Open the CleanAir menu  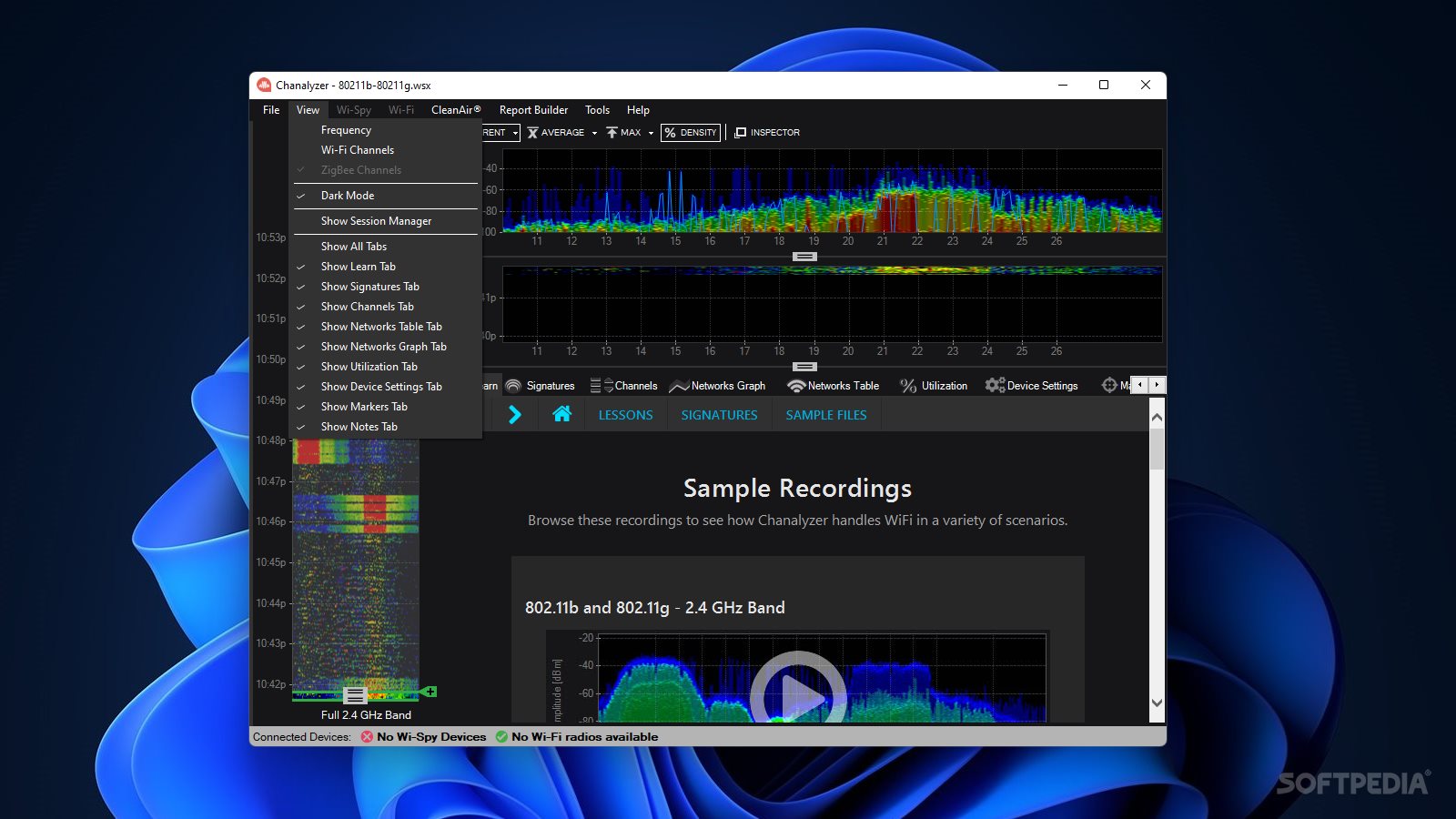(x=456, y=110)
